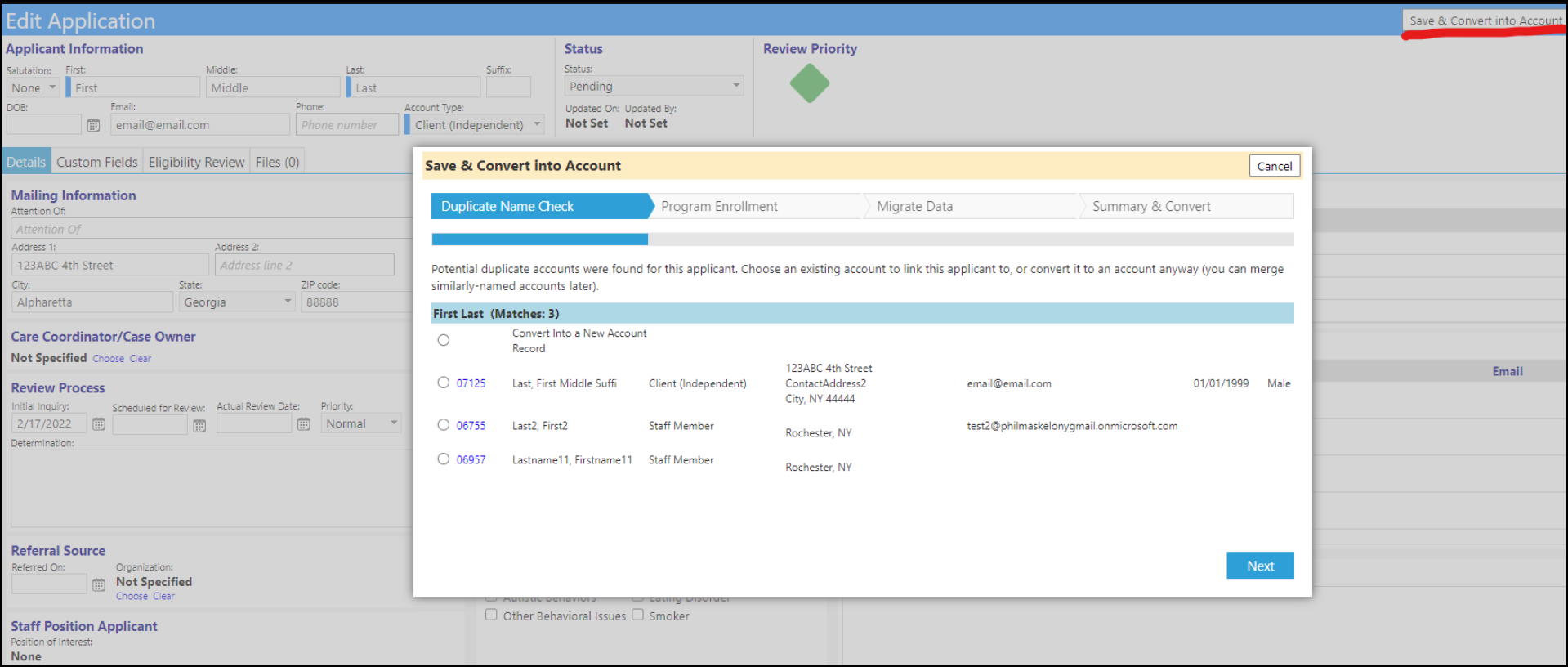The height and width of the screenshot is (667, 1568).
Task: Click the green Review Priority diamond icon
Action: pos(810,83)
